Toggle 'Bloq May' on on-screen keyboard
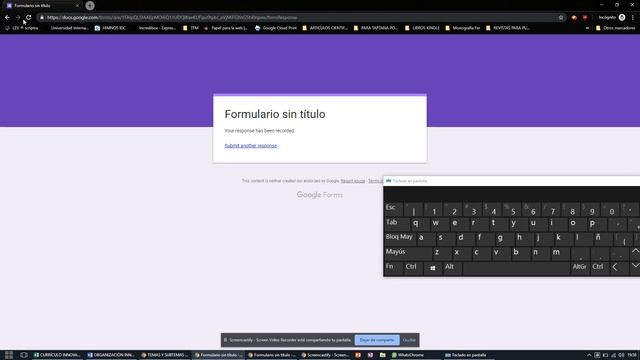Screen dimensions: 640x360 (400, 238)
